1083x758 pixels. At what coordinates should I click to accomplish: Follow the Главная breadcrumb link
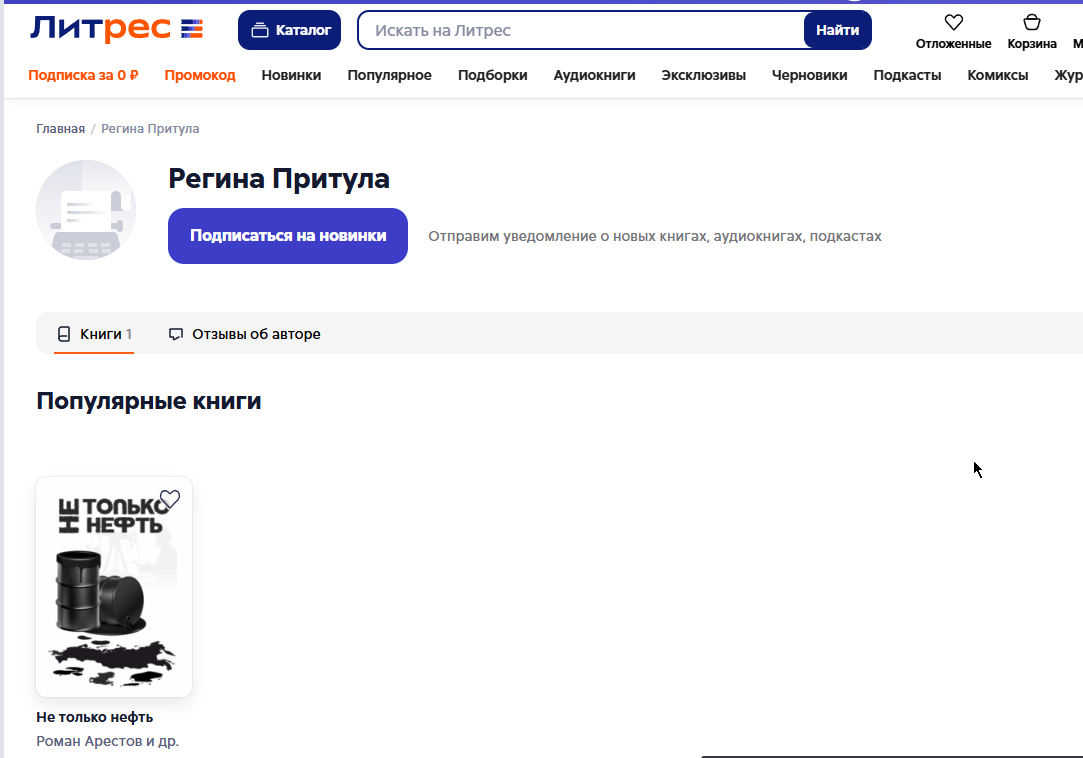[60, 129]
